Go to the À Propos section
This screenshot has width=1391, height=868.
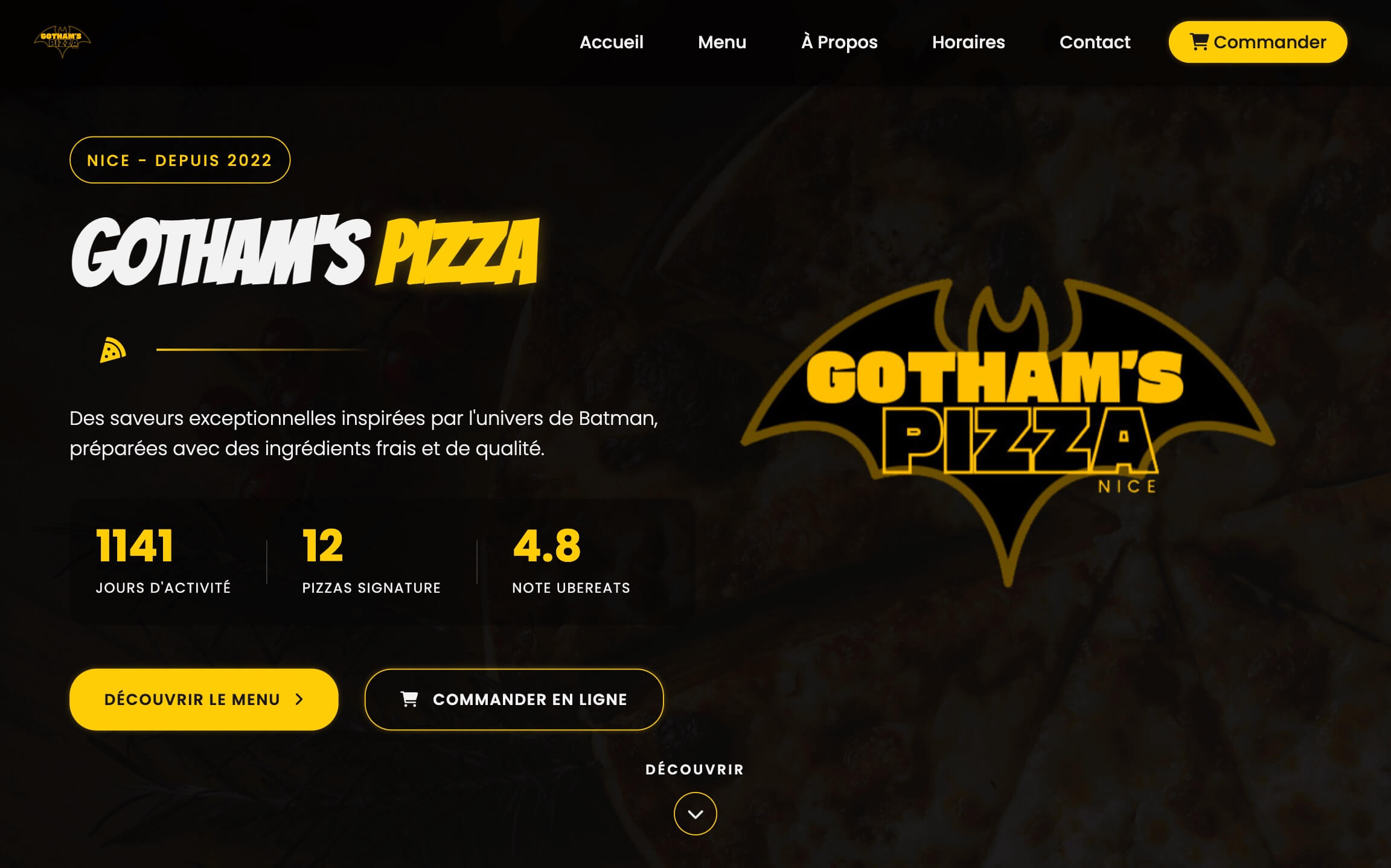[x=839, y=42]
